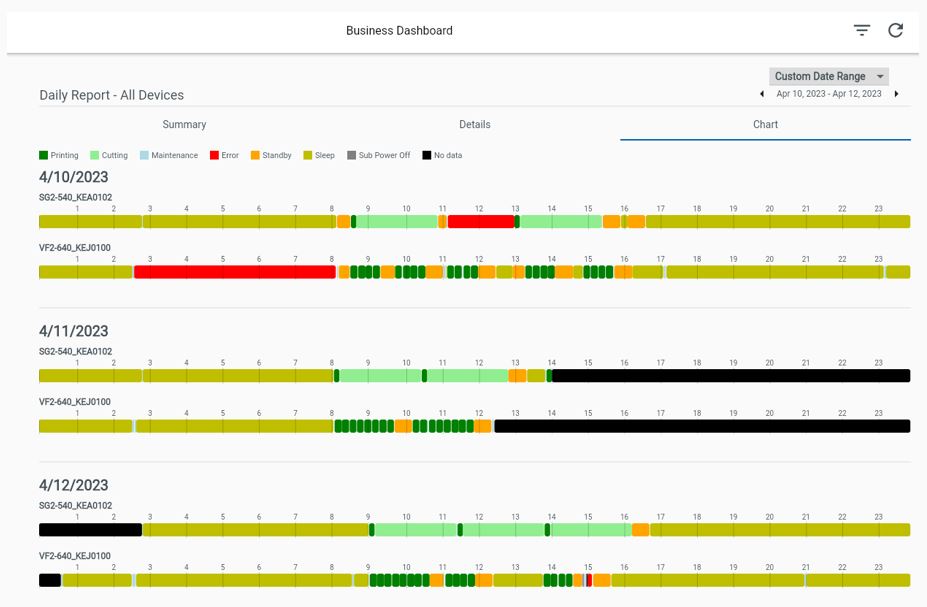The height and width of the screenshot is (607, 927).
Task: Click the red error segment on 4/10 SG2-540 timeline
Action: click(x=481, y=222)
